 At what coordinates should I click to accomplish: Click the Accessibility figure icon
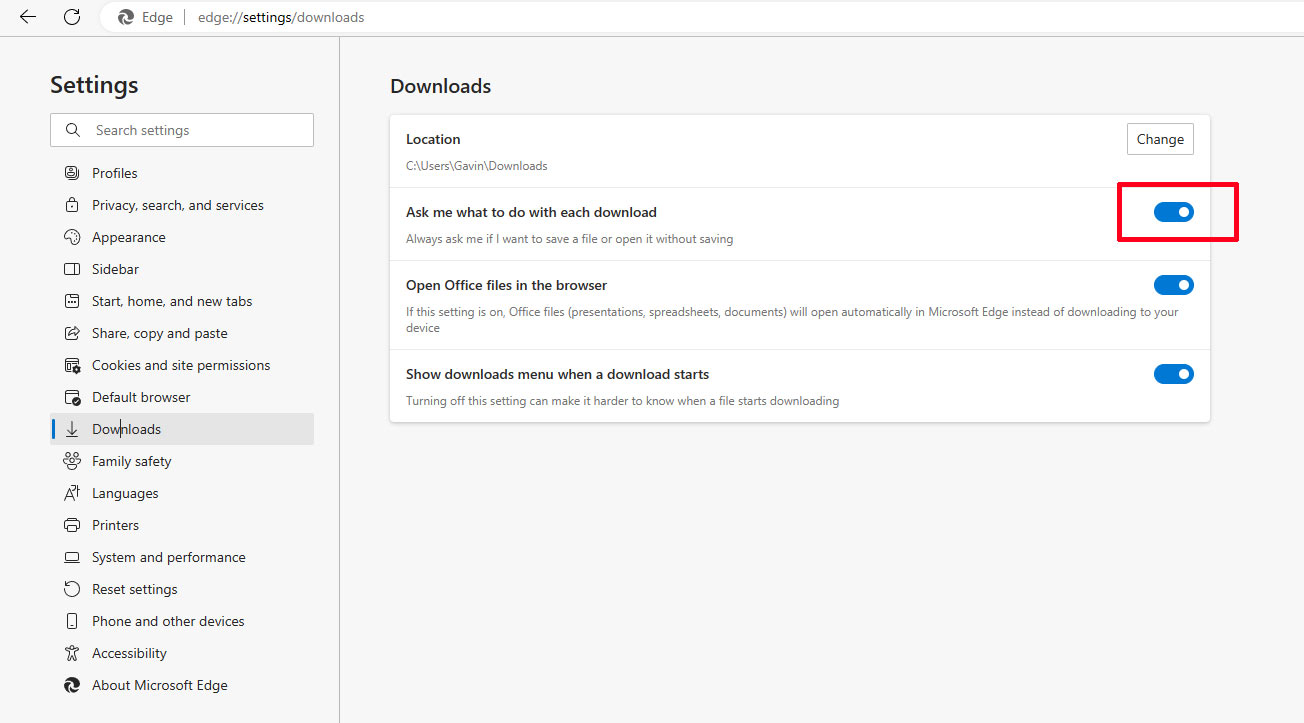[x=72, y=653]
